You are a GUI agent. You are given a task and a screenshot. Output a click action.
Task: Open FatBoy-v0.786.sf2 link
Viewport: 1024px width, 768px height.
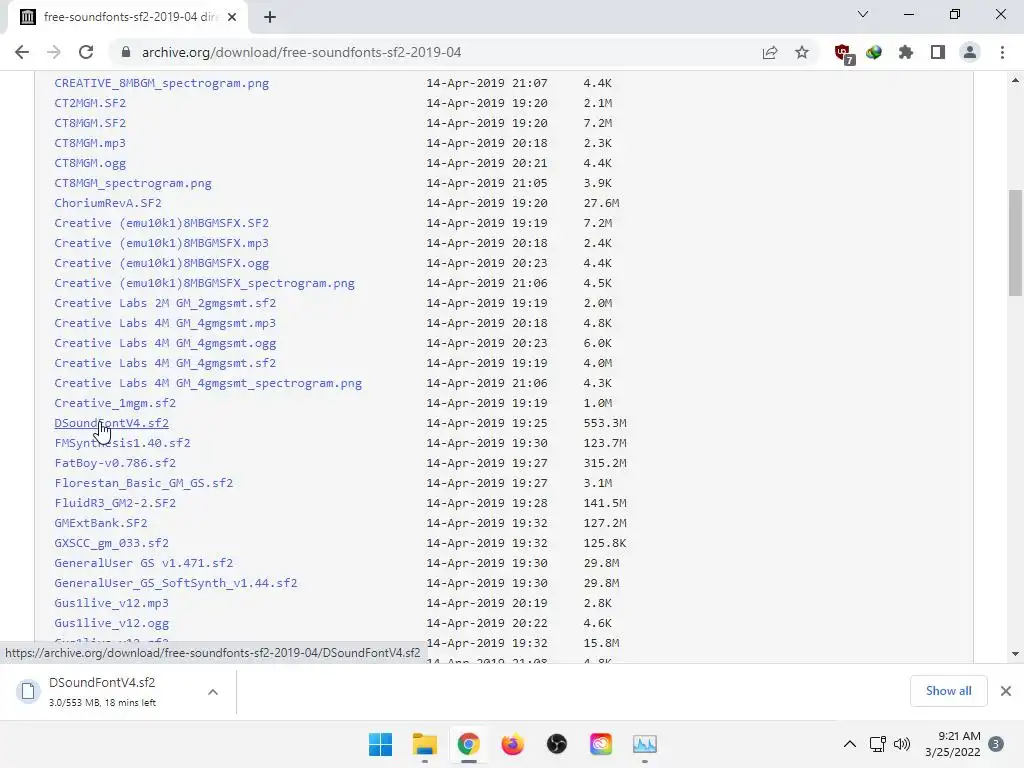[115, 463]
